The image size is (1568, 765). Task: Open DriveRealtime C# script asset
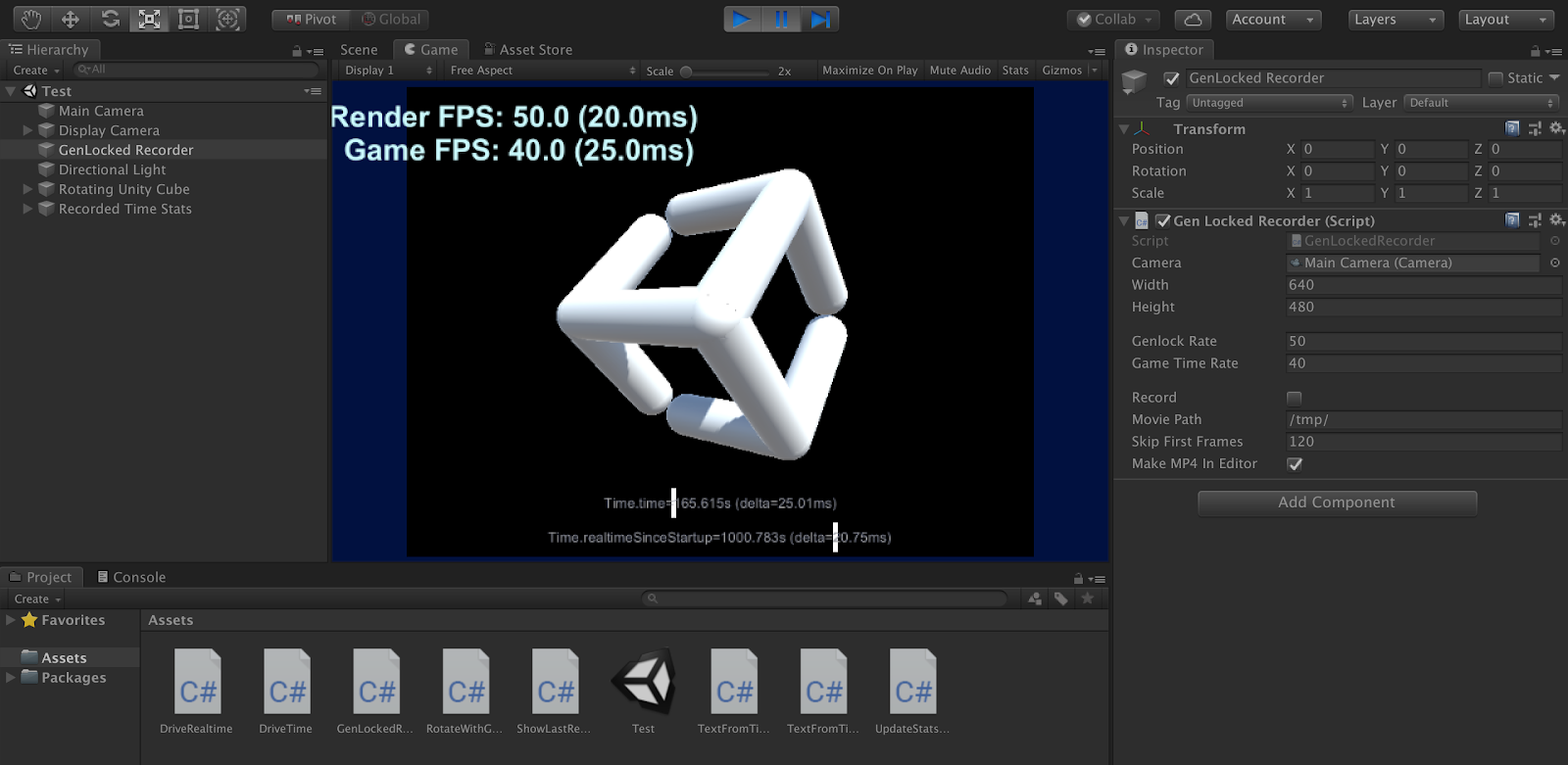197,692
